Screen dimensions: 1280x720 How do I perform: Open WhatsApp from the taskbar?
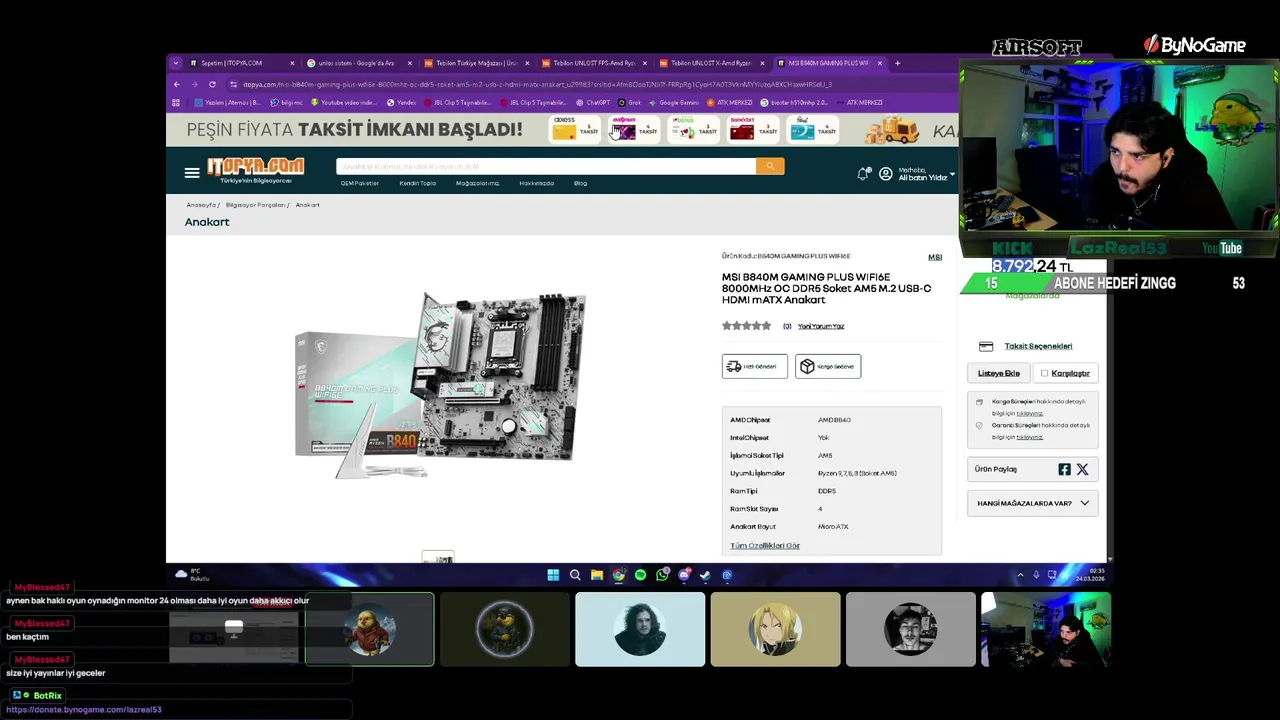[662, 575]
